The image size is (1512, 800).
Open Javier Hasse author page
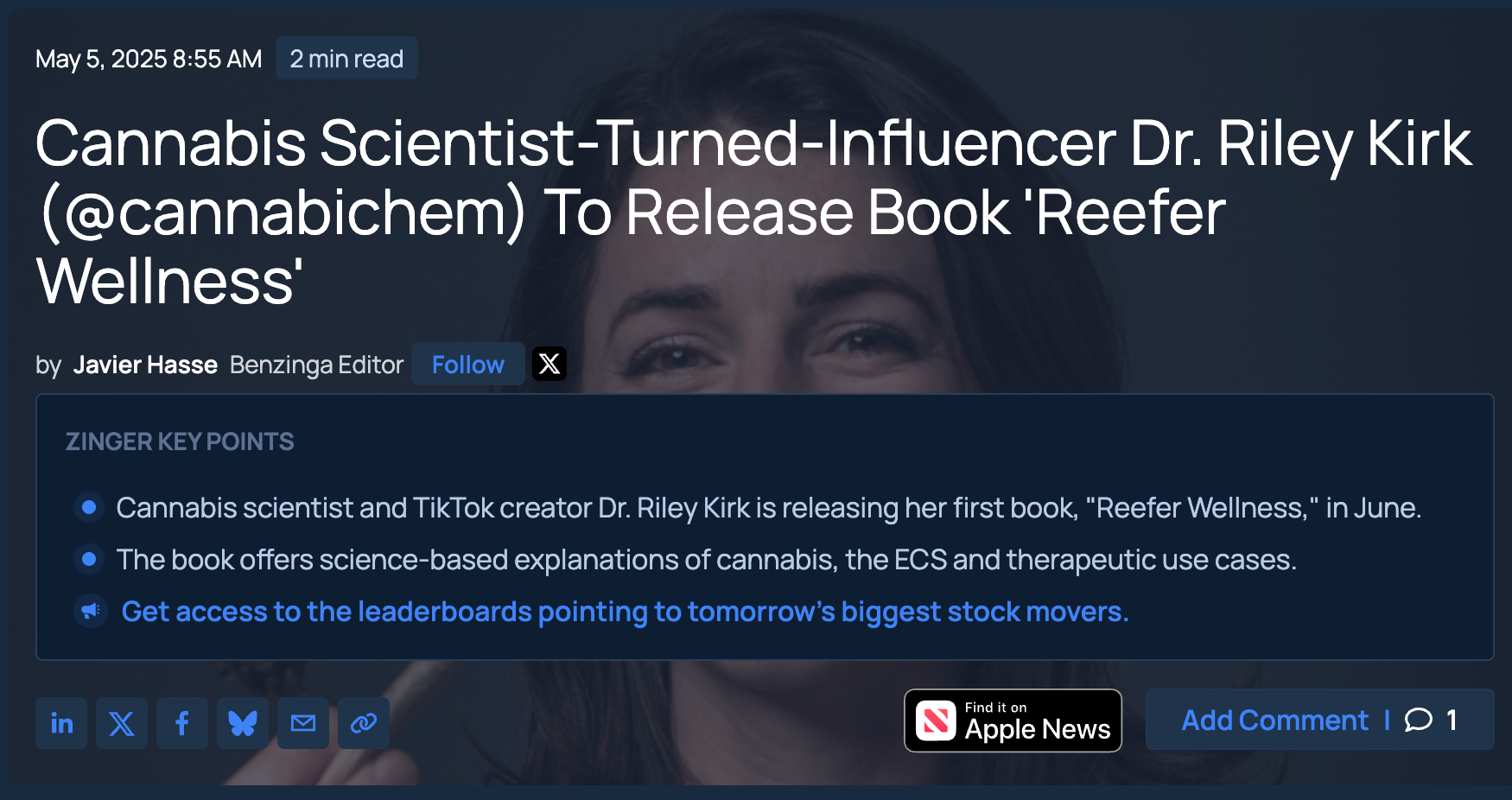point(145,365)
